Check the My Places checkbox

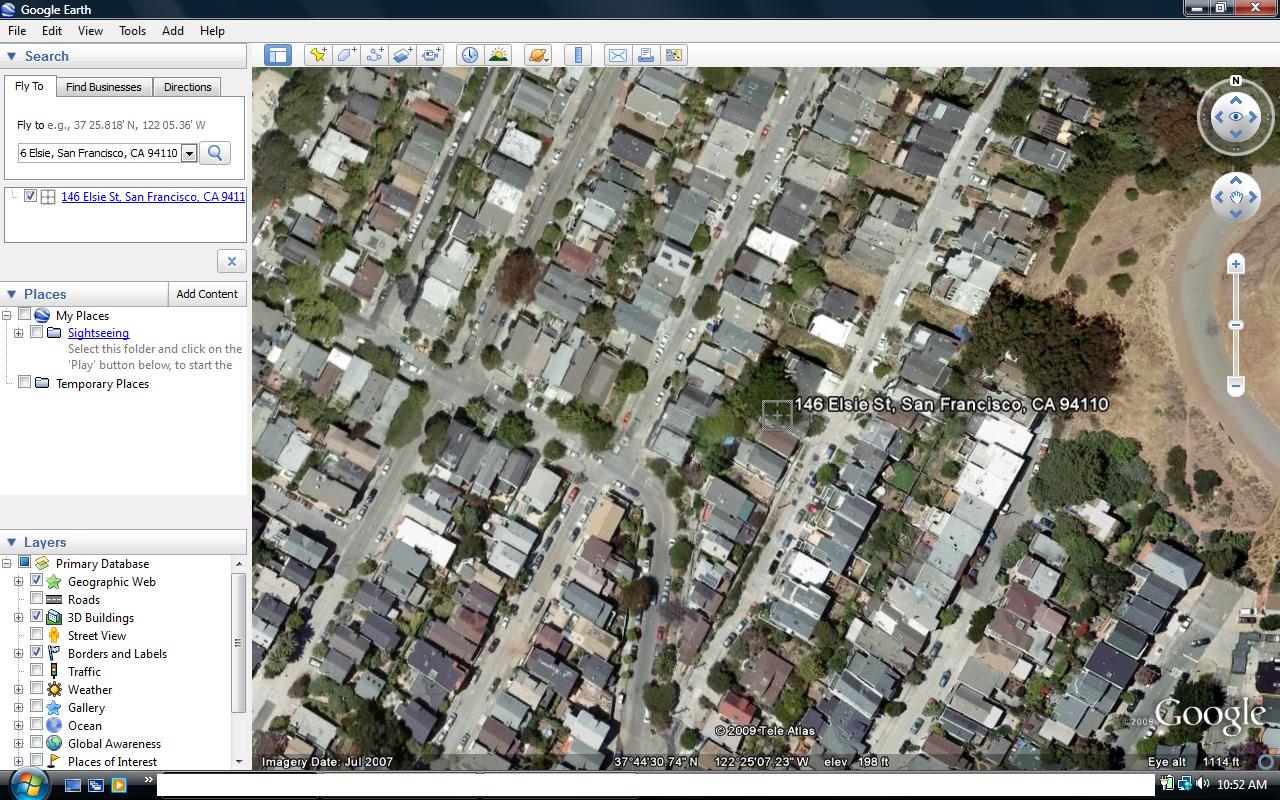click(x=25, y=315)
